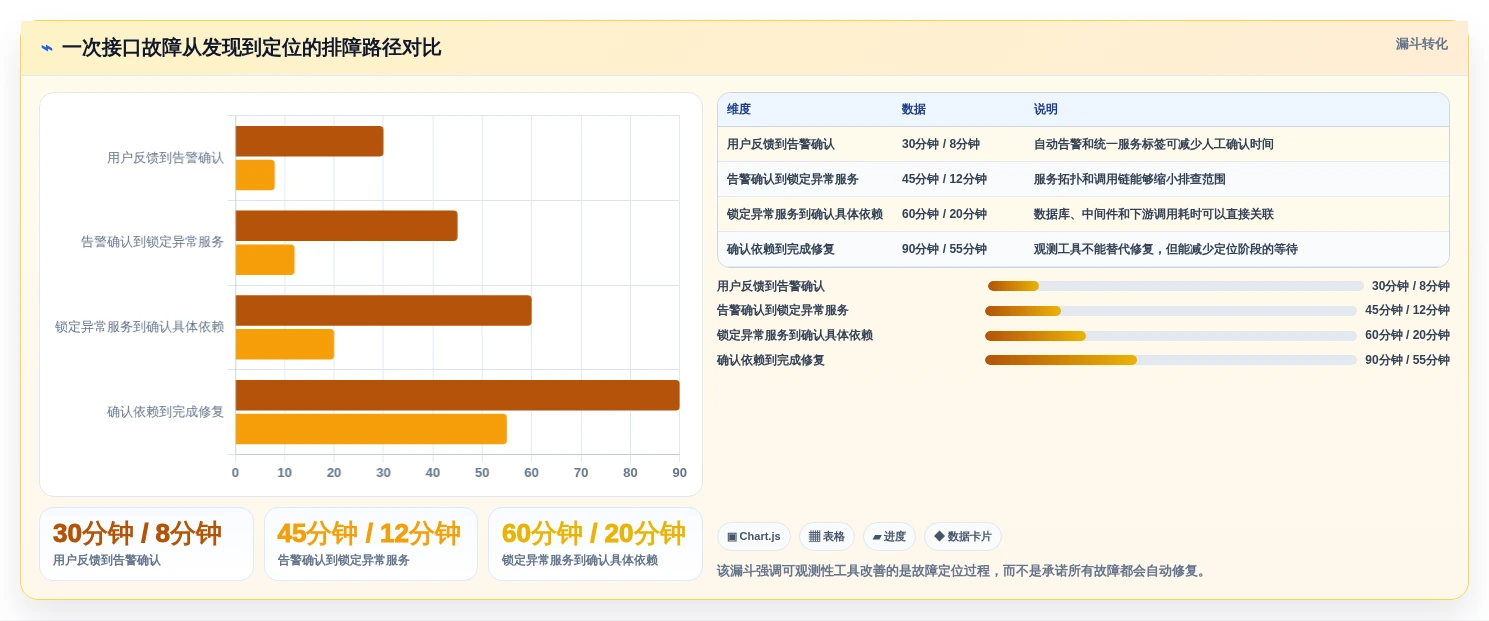1489x621 pixels.
Task: Click the light 12-minute bar in chart
Action: [265, 260]
